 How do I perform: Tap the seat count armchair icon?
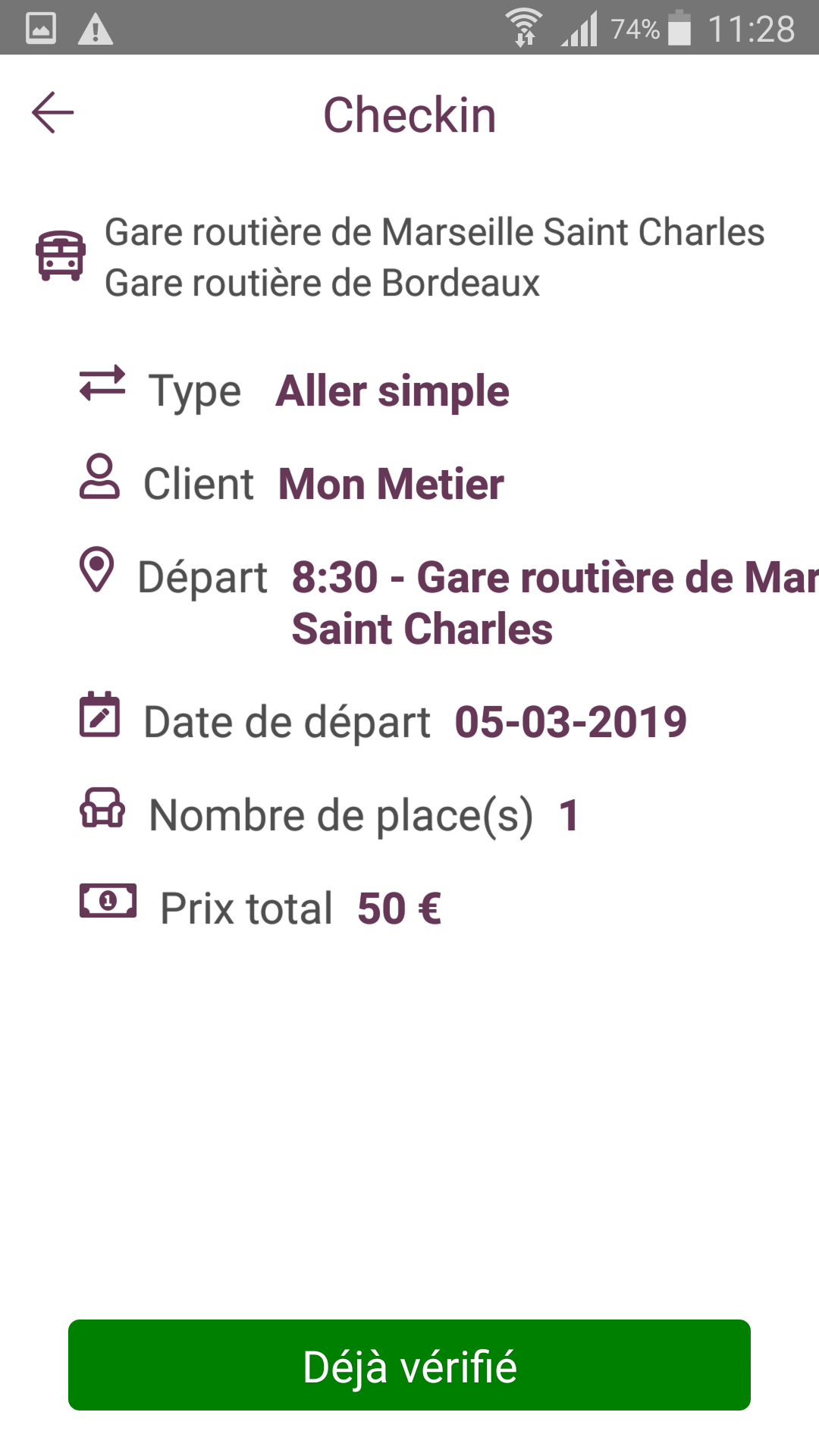point(102,808)
